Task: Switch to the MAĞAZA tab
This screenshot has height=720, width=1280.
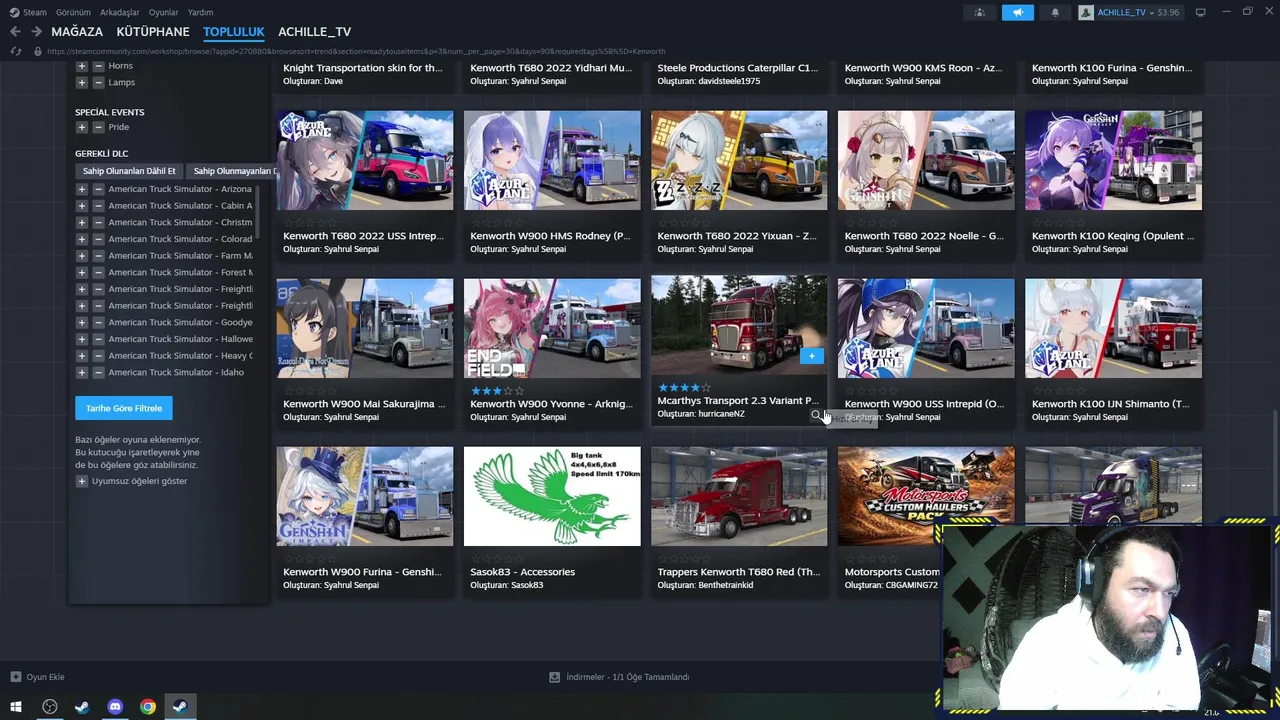Action: (x=77, y=32)
